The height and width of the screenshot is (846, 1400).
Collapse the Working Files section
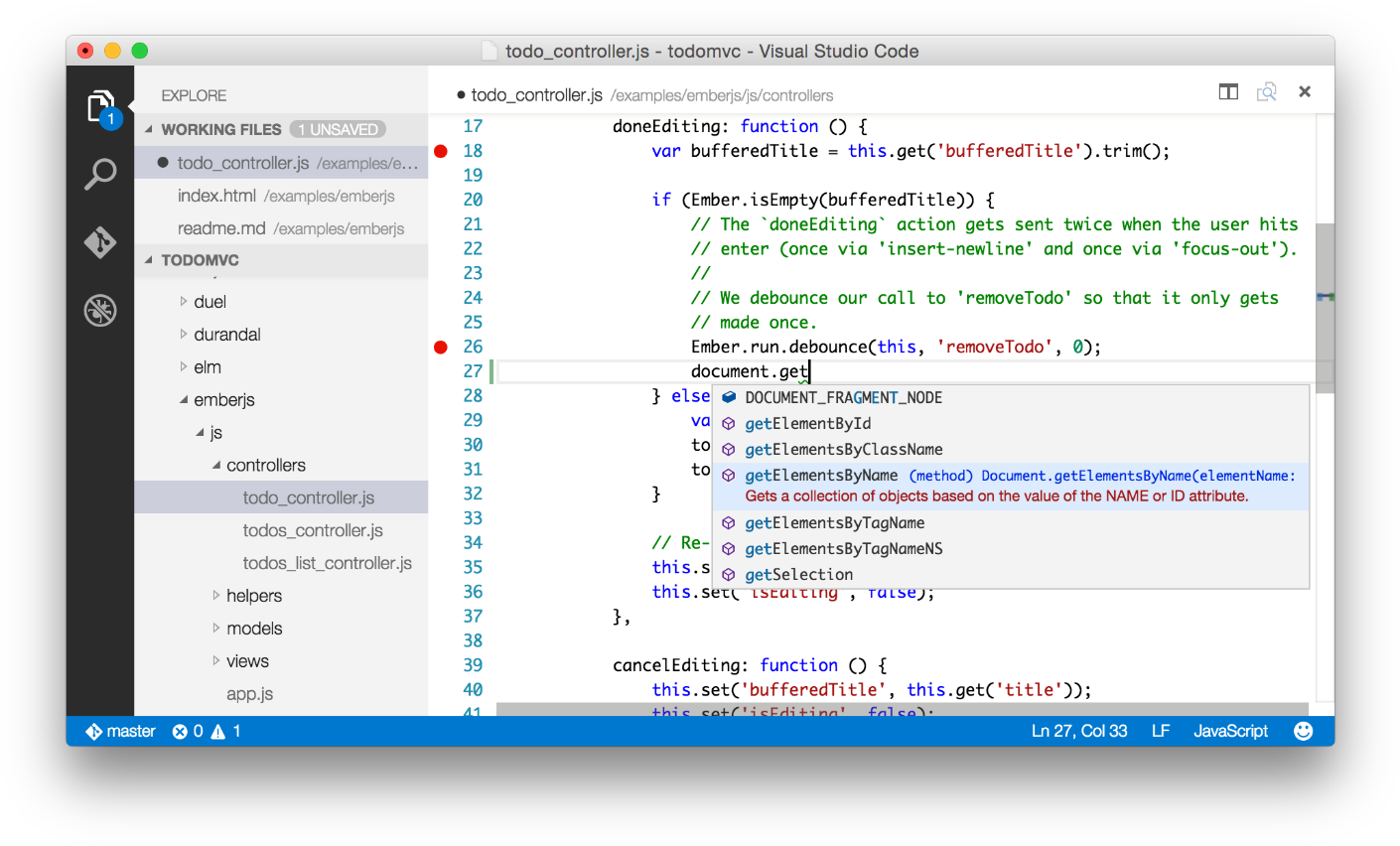pos(149,129)
